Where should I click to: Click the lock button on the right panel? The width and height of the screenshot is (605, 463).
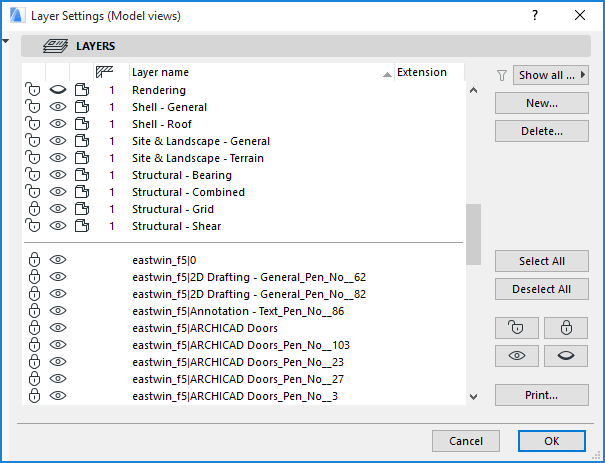[565, 328]
